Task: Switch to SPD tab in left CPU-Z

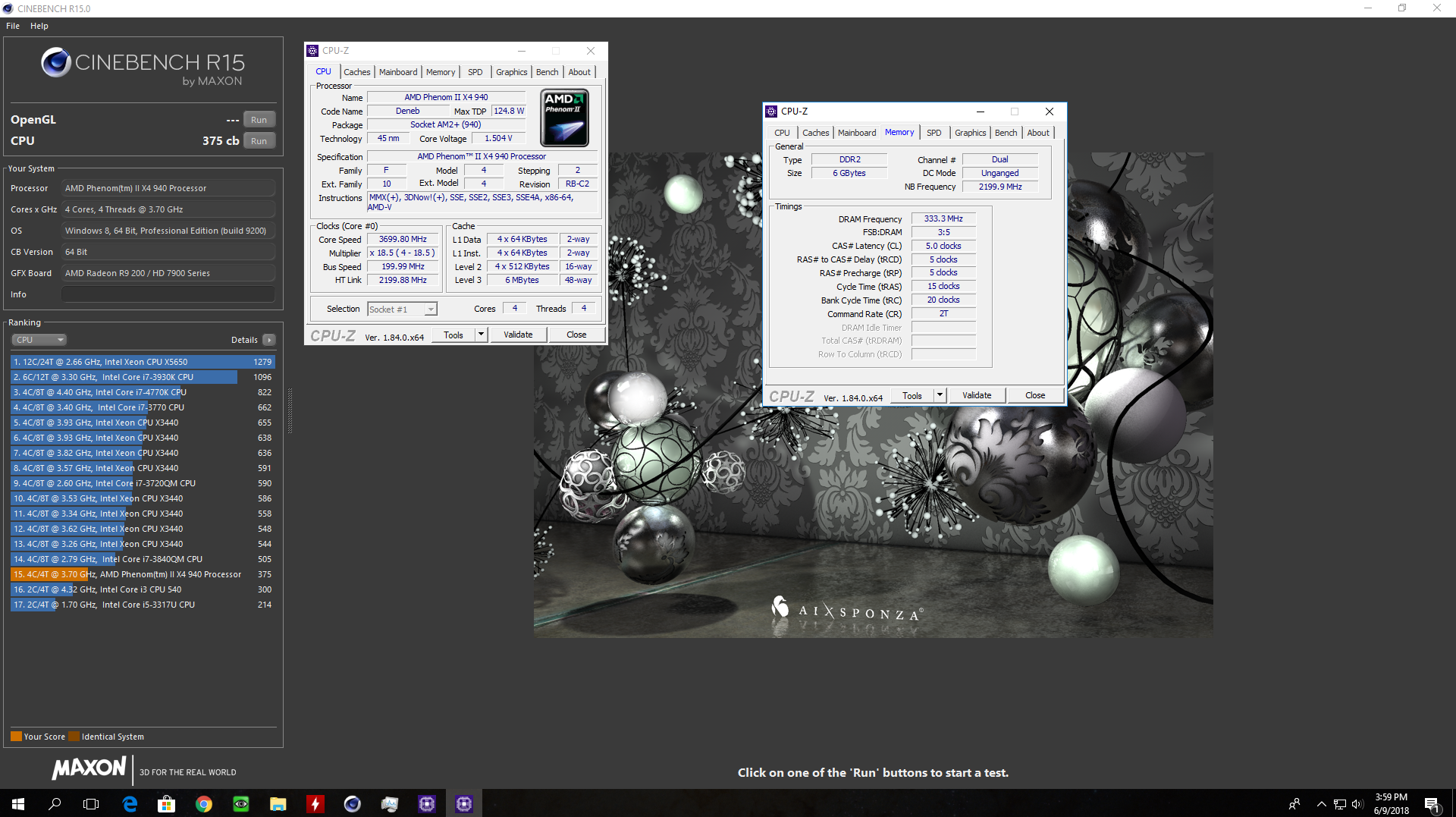Action: pos(475,72)
